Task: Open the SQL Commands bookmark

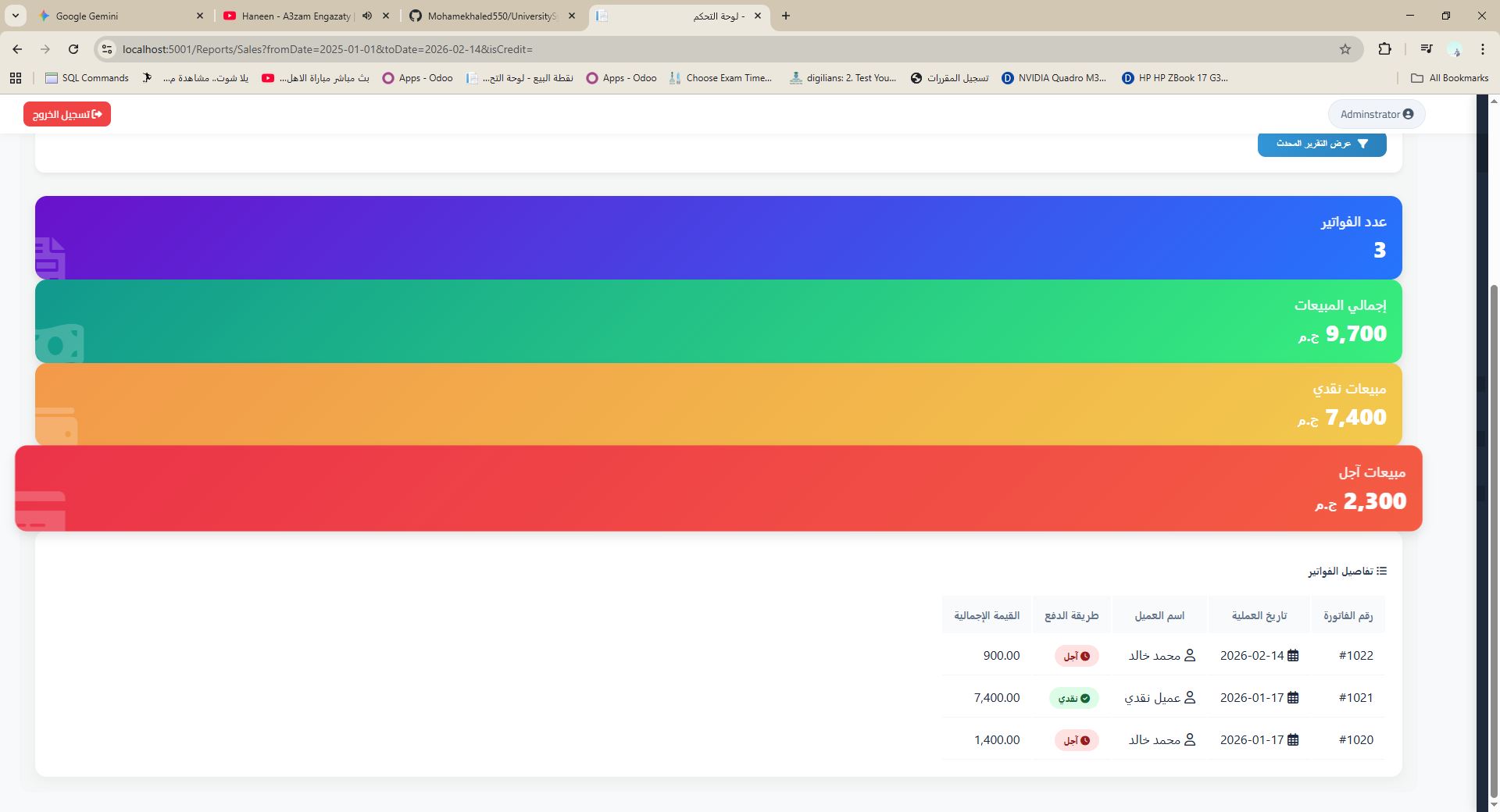Action: point(87,78)
